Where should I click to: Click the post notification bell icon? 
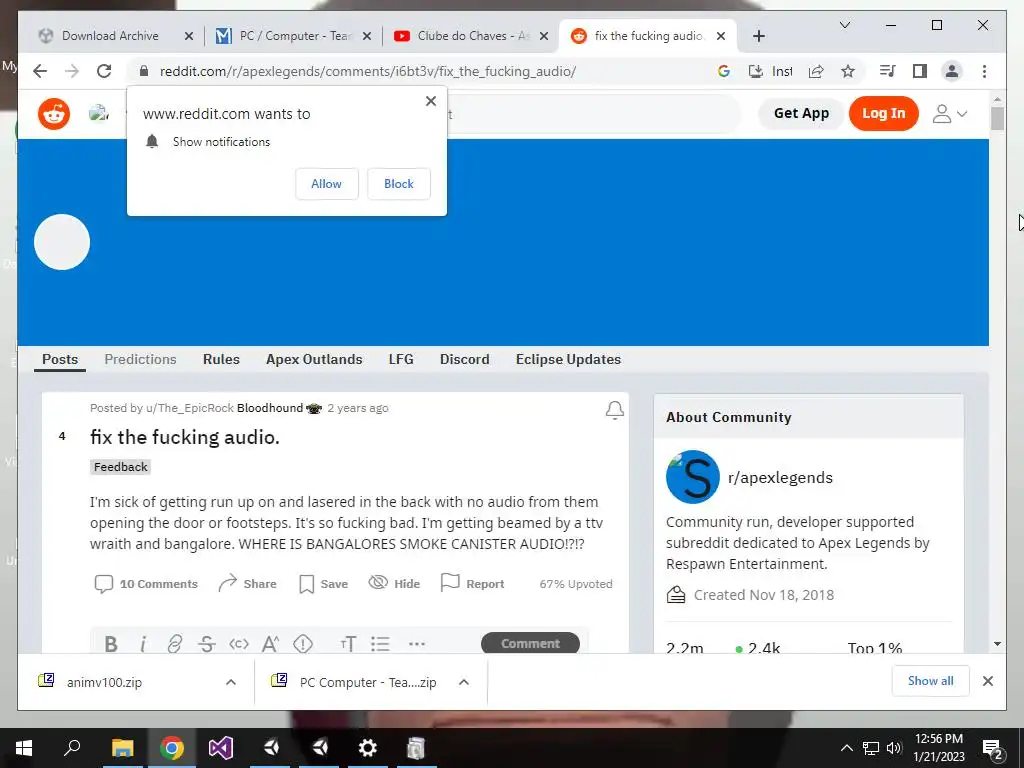pyautogui.click(x=615, y=410)
